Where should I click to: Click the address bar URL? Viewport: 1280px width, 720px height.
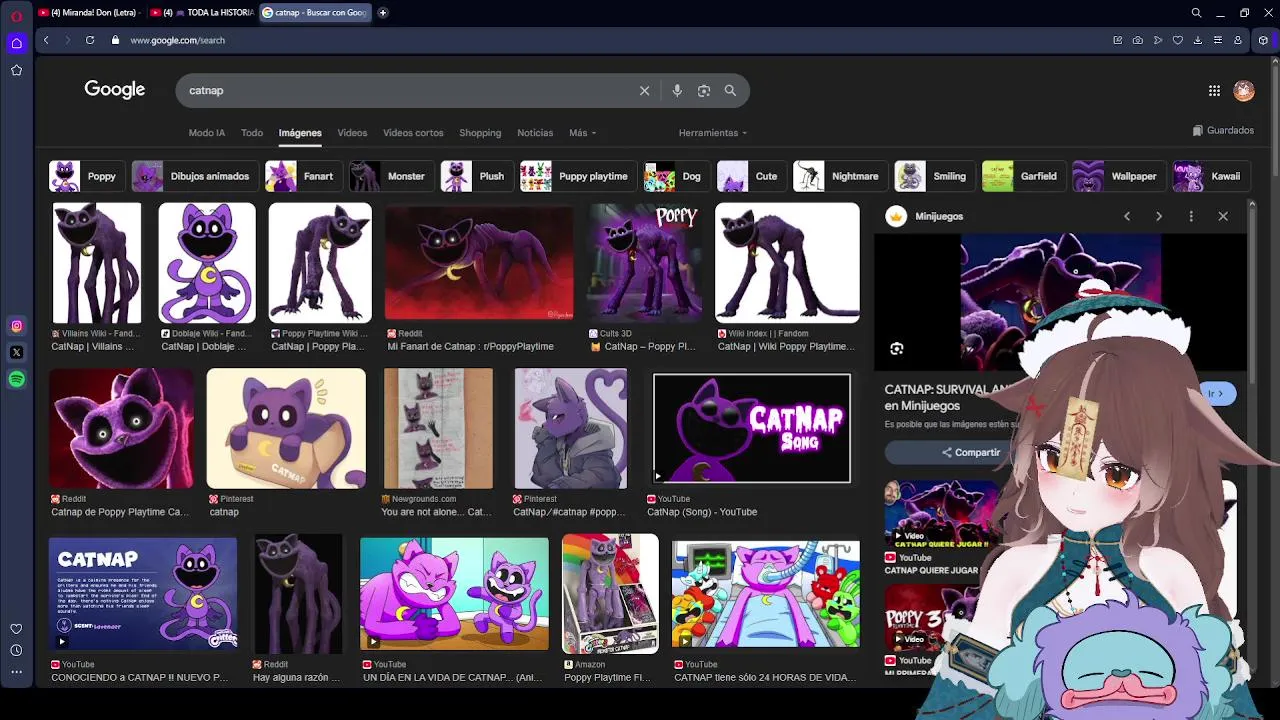point(178,40)
